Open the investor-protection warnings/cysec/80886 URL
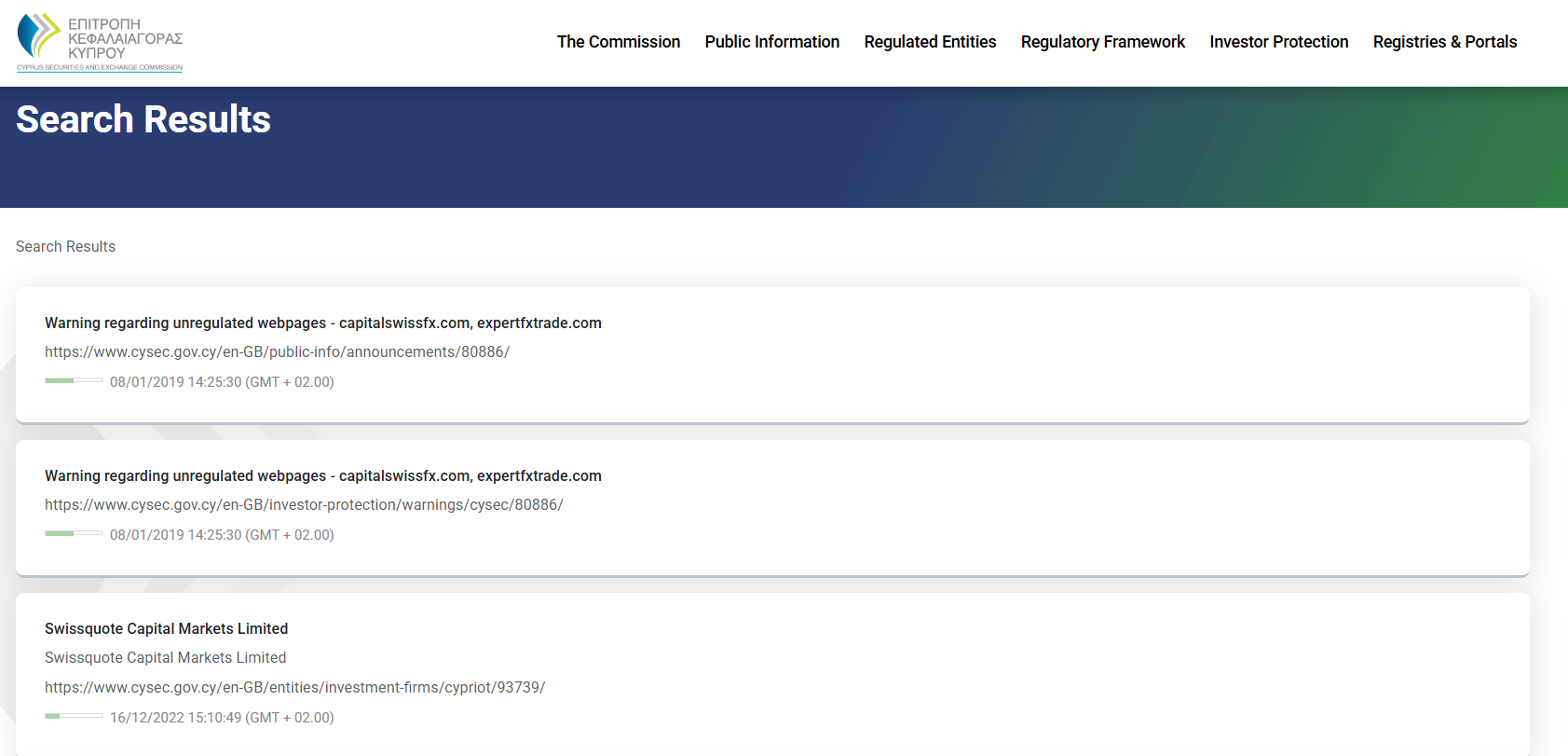 (304, 504)
